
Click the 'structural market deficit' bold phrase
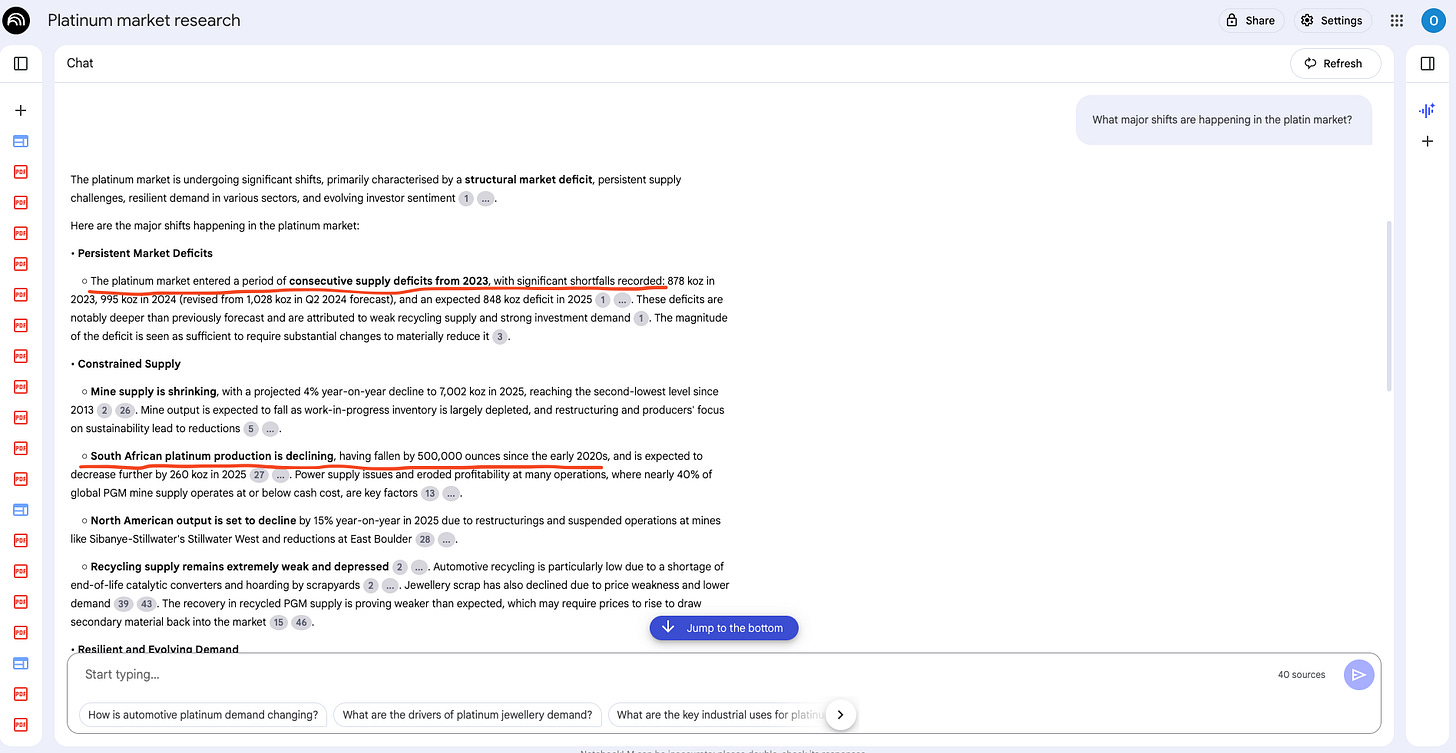[528, 180]
